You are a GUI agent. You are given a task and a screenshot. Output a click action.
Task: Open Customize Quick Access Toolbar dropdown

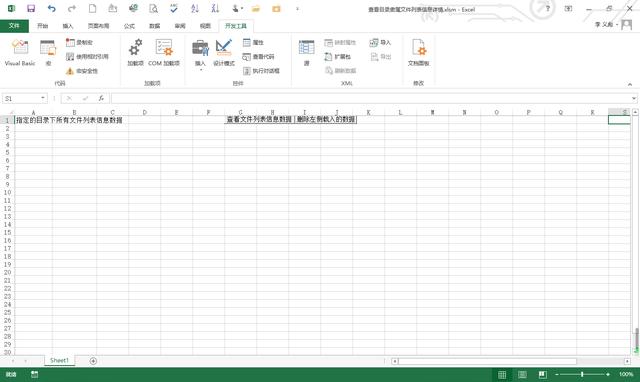(x=297, y=9)
